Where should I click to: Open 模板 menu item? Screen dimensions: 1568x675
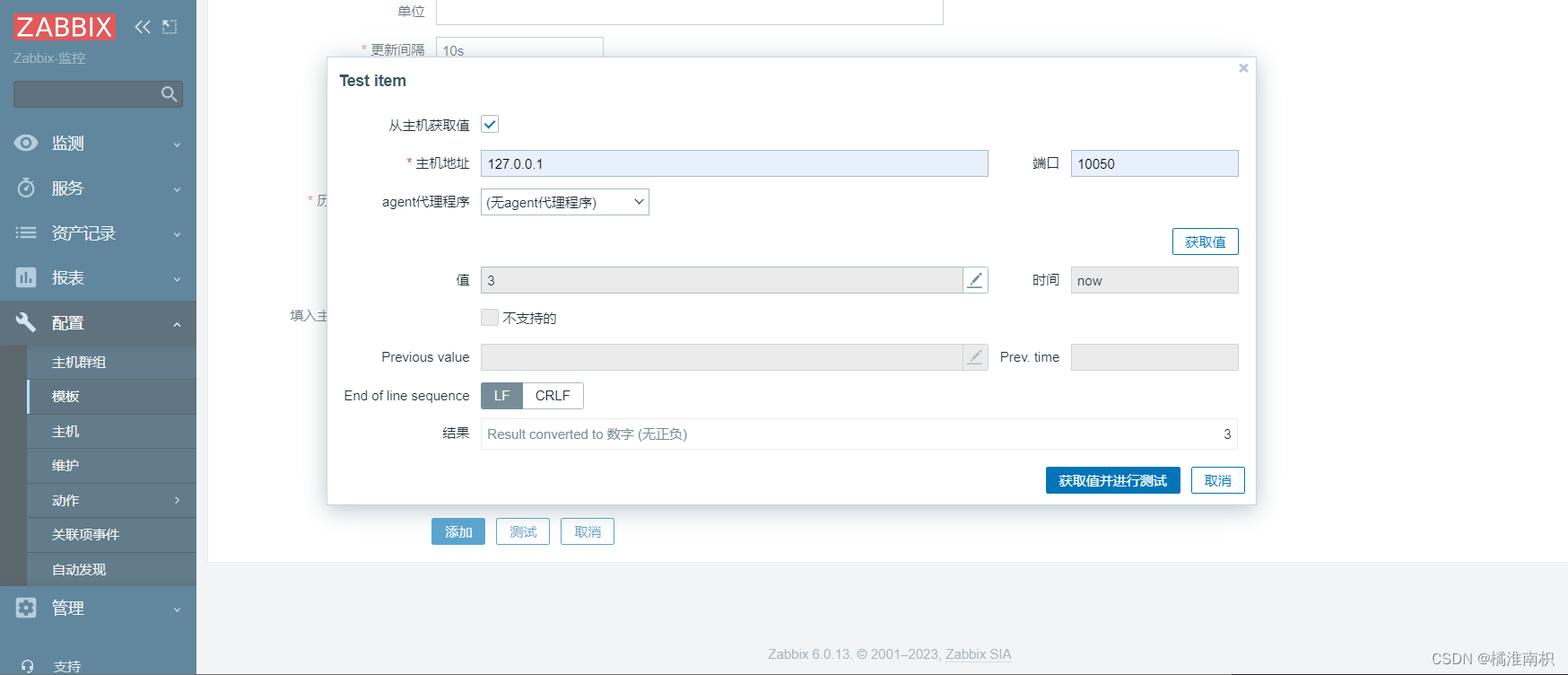pyautogui.click(x=111, y=397)
